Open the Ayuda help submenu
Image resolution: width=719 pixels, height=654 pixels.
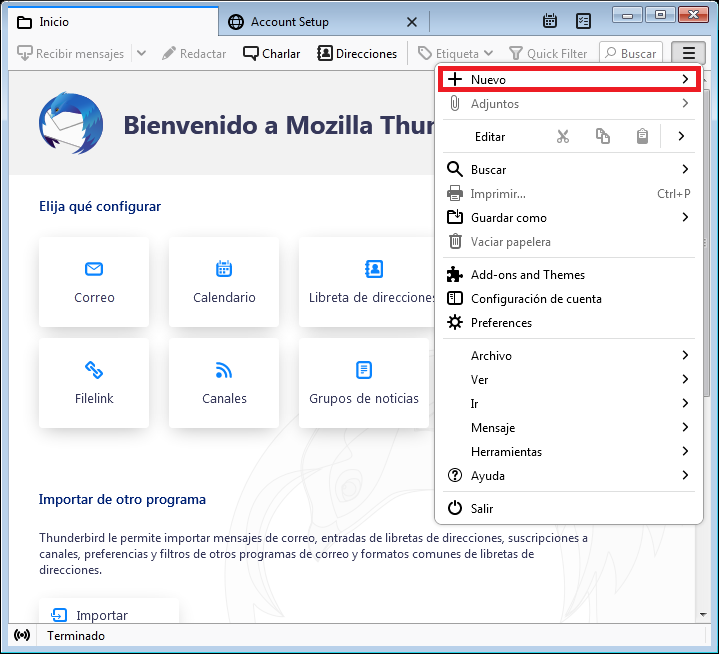click(569, 476)
